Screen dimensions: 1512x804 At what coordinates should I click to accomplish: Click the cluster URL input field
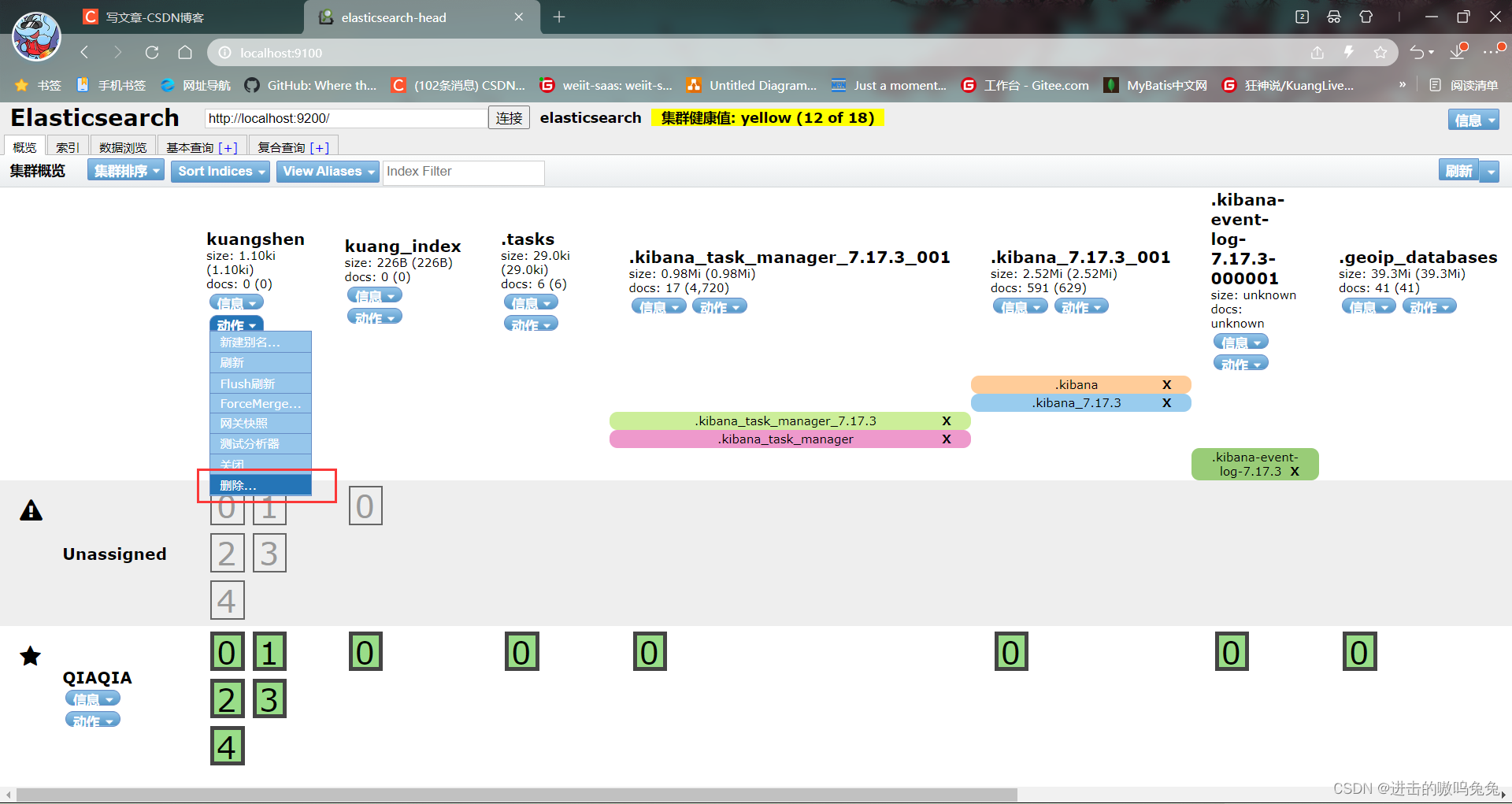(x=346, y=117)
